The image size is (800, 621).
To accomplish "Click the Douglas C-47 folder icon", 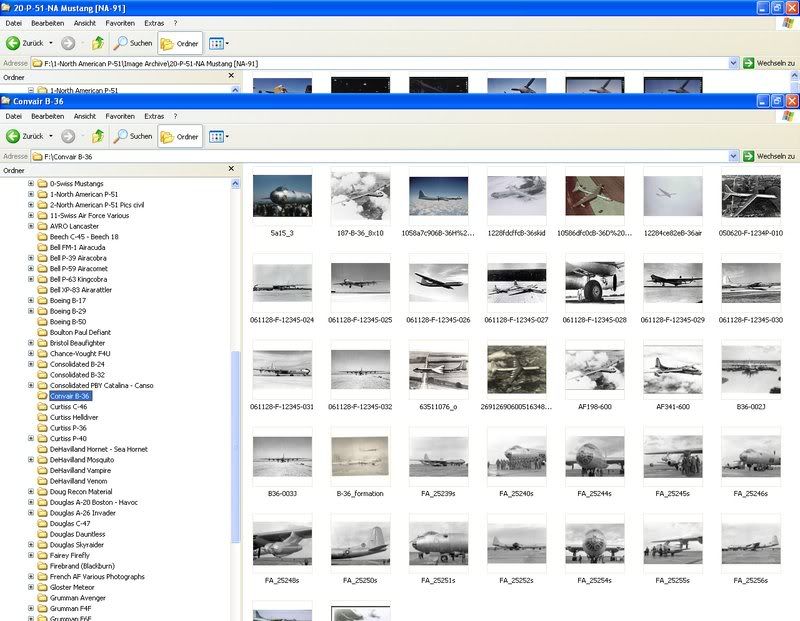I will coord(43,524).
